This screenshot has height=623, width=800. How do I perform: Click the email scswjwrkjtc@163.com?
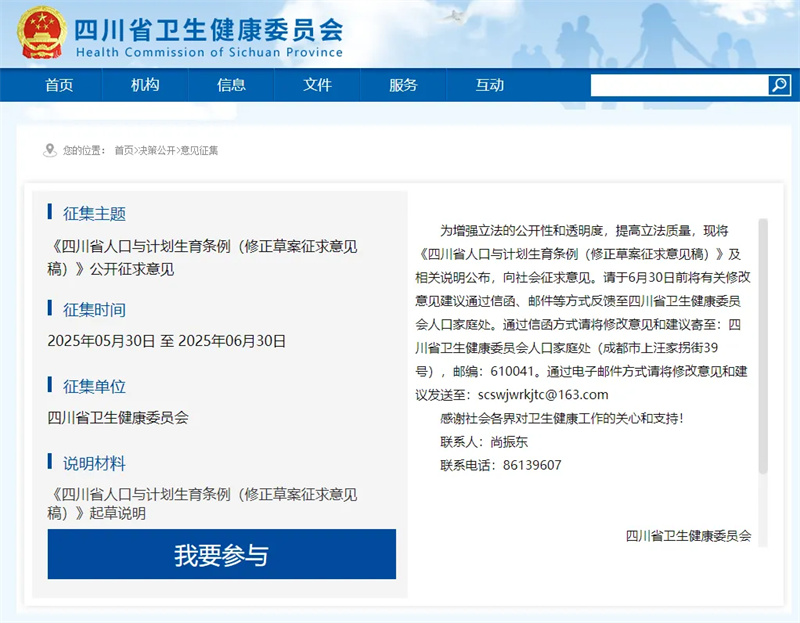(x=543, y=394)
